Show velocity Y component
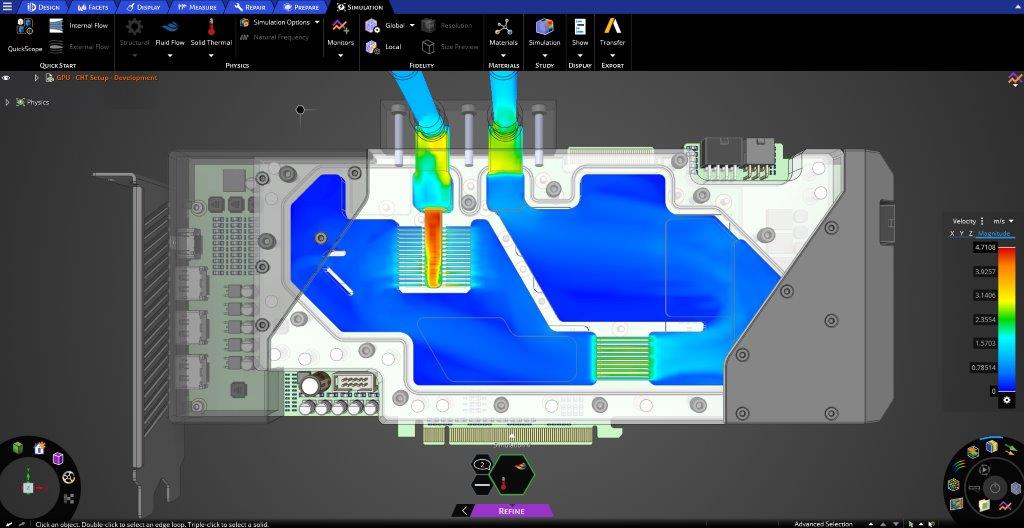The width and height of the screenshot is (1024, 528). [x=961, y=233]
